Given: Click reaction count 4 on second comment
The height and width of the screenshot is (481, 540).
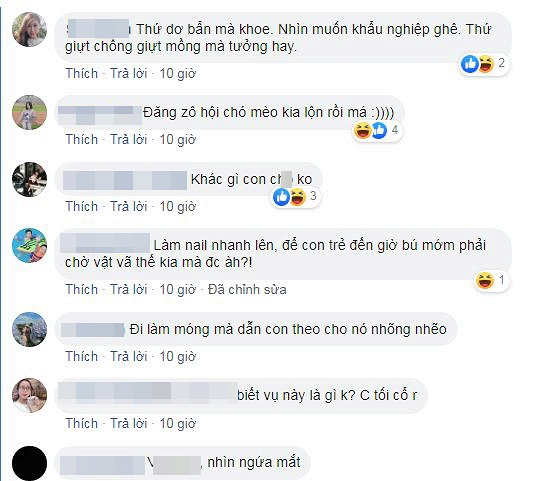Looking at the screenshot, I should tap(395, 130).
